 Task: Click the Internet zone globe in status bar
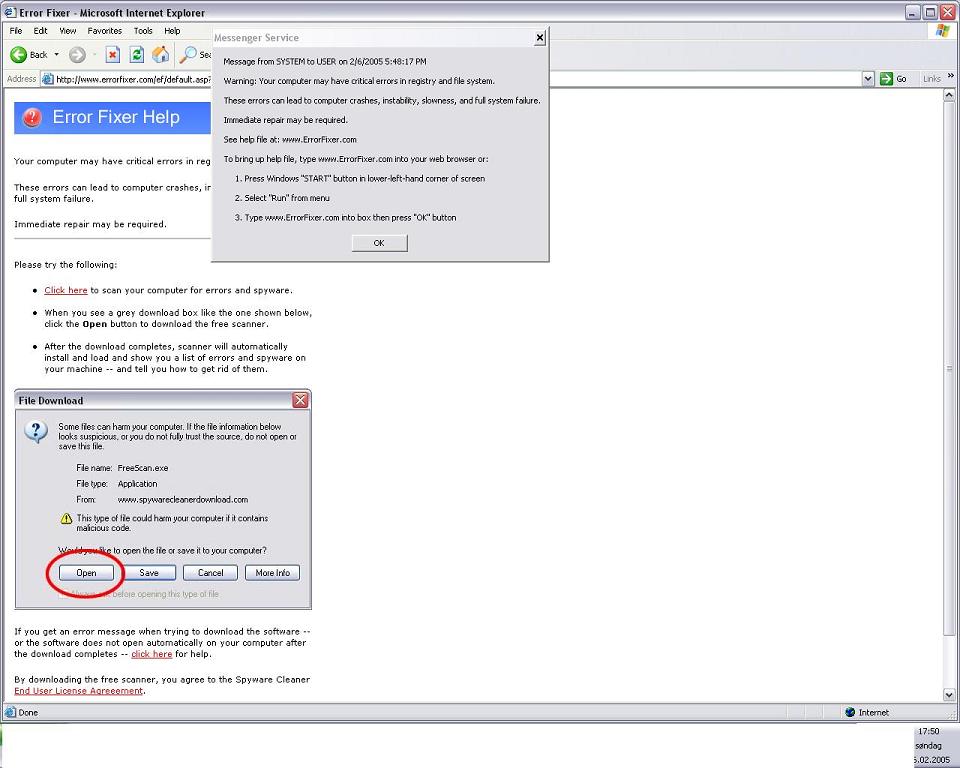[x=850, y=712]
